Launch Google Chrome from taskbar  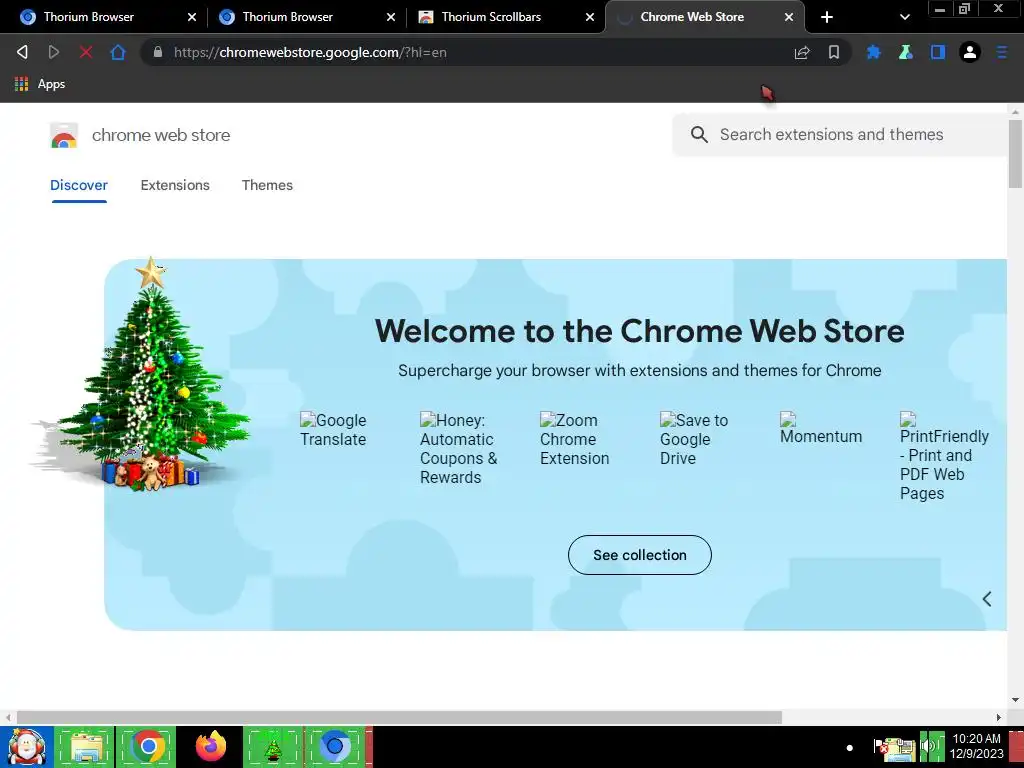[x=148, y=747]
